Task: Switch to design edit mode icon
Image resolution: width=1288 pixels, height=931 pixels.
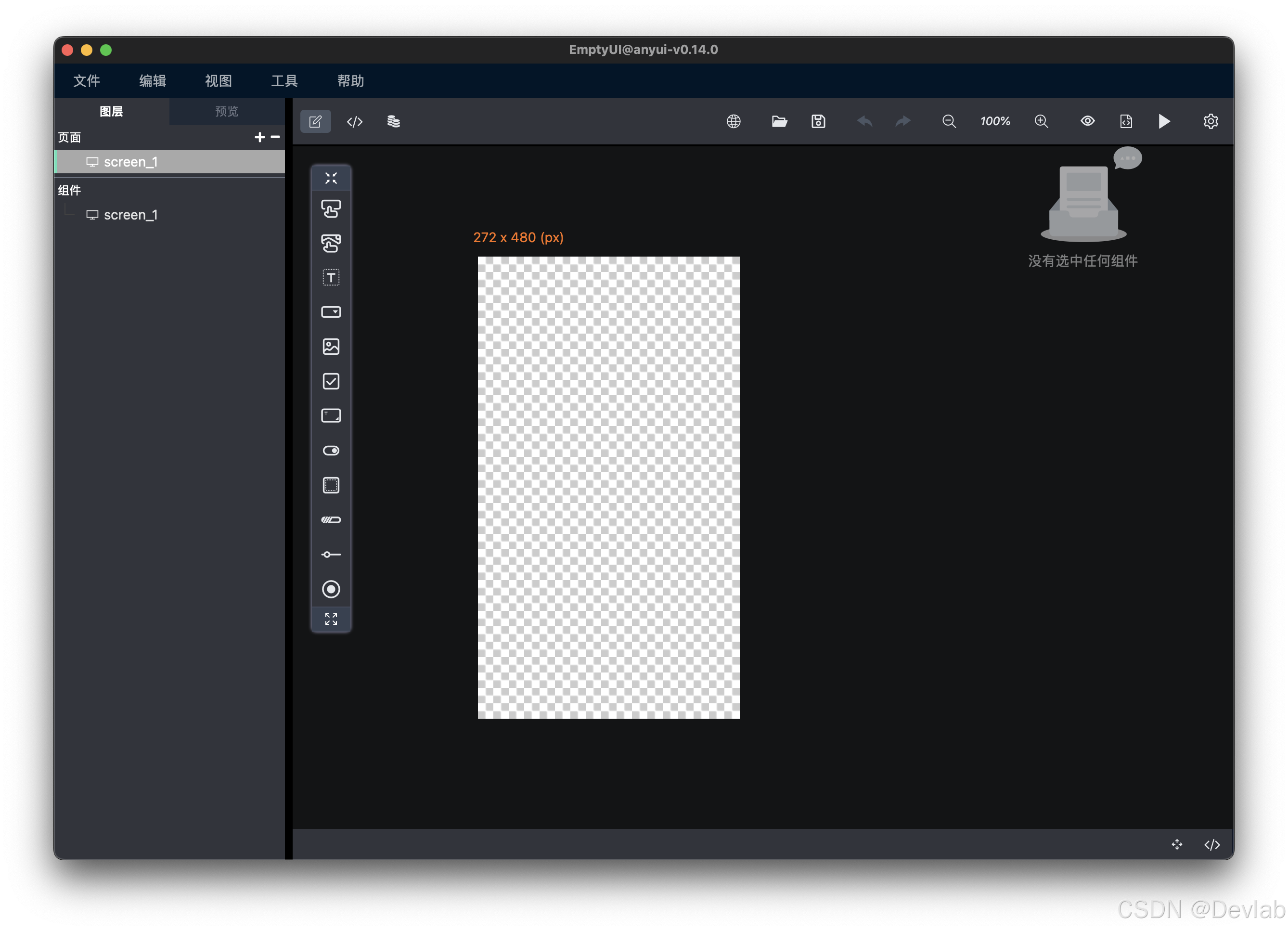Action: point(316,122)
